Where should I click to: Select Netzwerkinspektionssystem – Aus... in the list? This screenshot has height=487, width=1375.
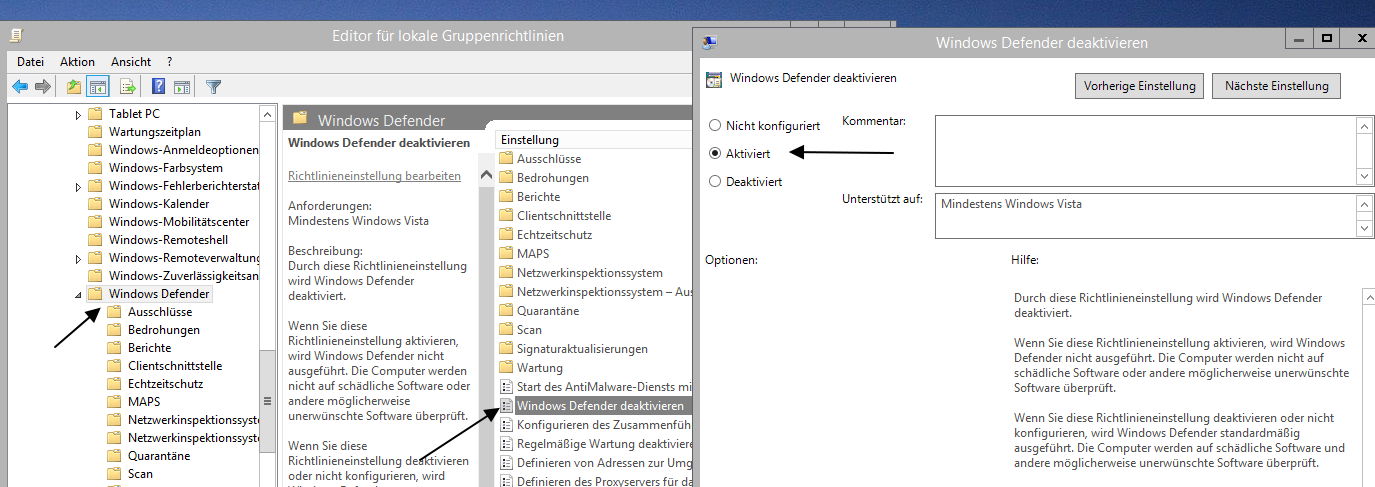click(x=604, y=292)
